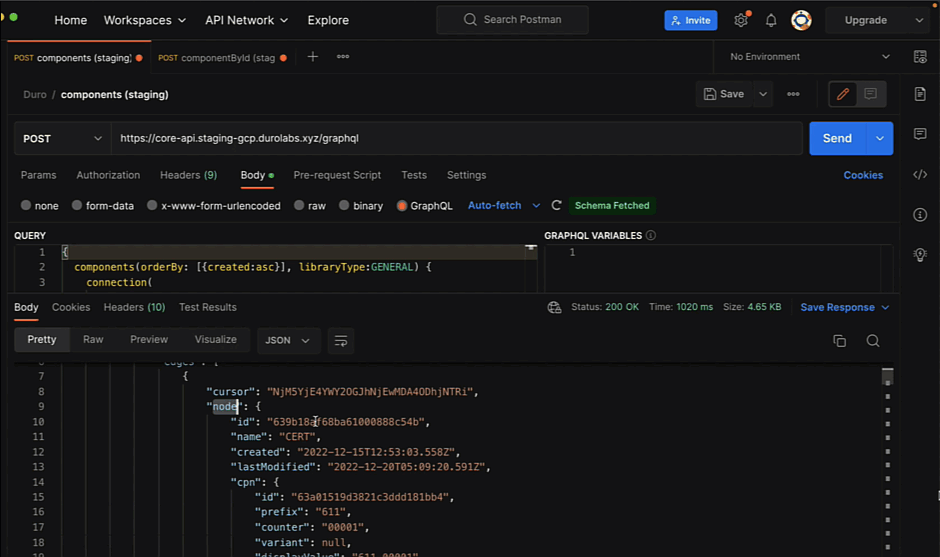Screen dimensions: 940x557
Task: Open the Params tab
Action: click(38, 175)
